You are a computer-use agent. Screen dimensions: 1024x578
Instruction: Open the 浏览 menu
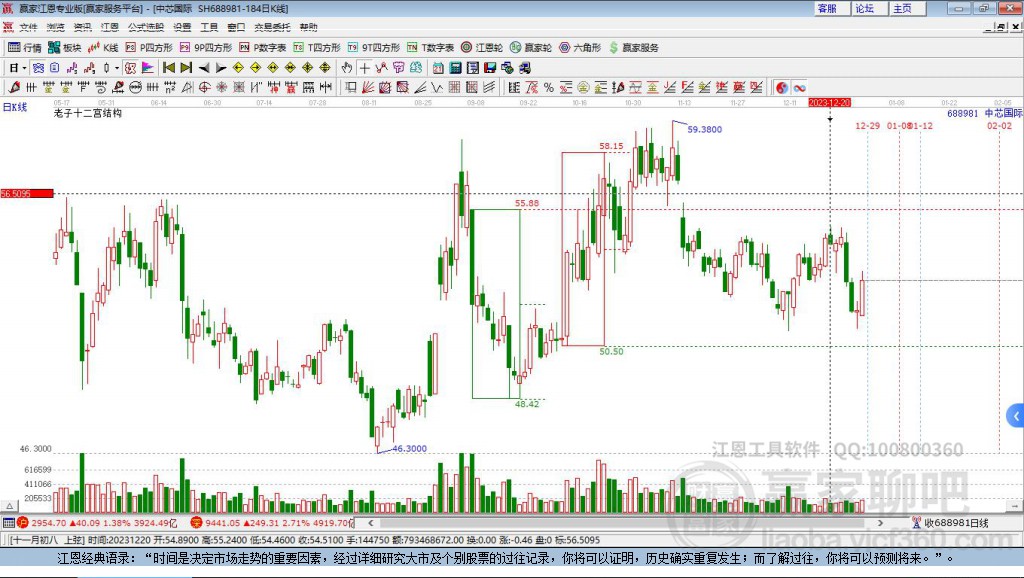(56, 27)
